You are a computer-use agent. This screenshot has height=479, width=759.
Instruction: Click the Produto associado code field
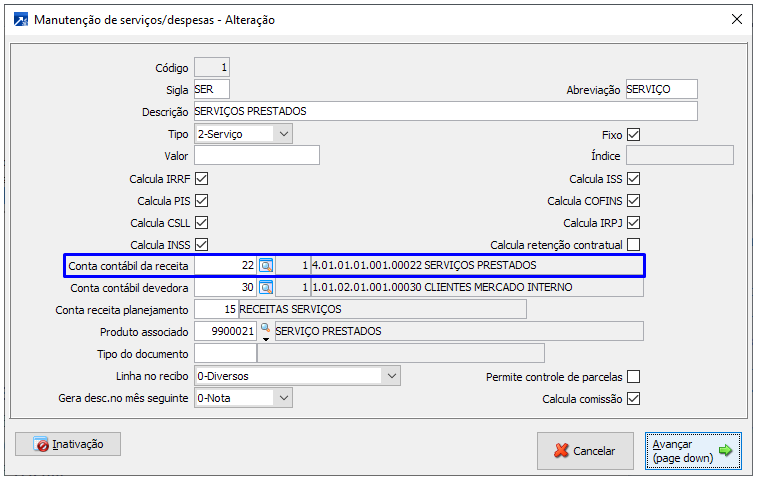coord(226,331)
